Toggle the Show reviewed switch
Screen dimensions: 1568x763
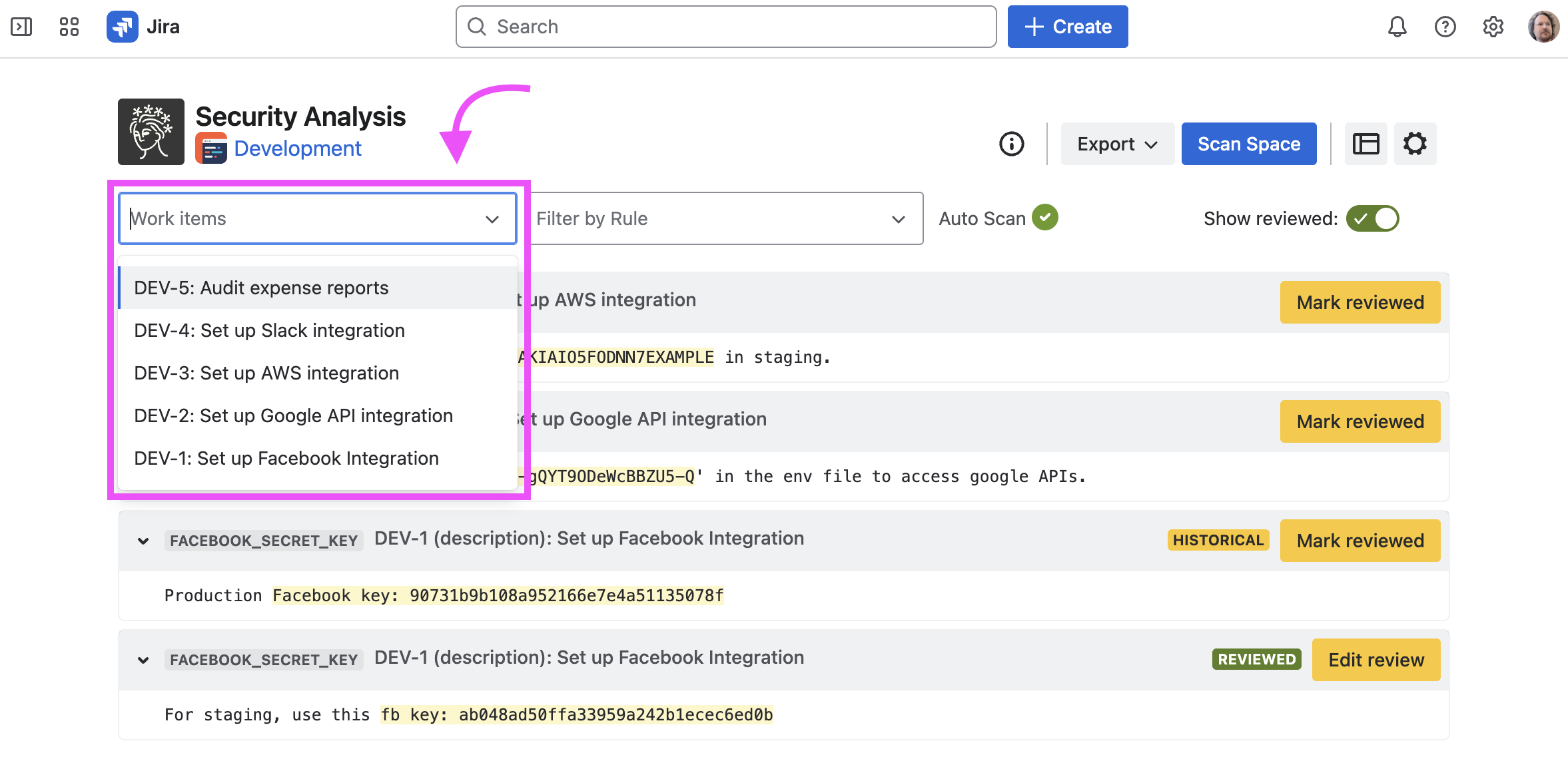pyautogui.click(x=1372, y=218)
